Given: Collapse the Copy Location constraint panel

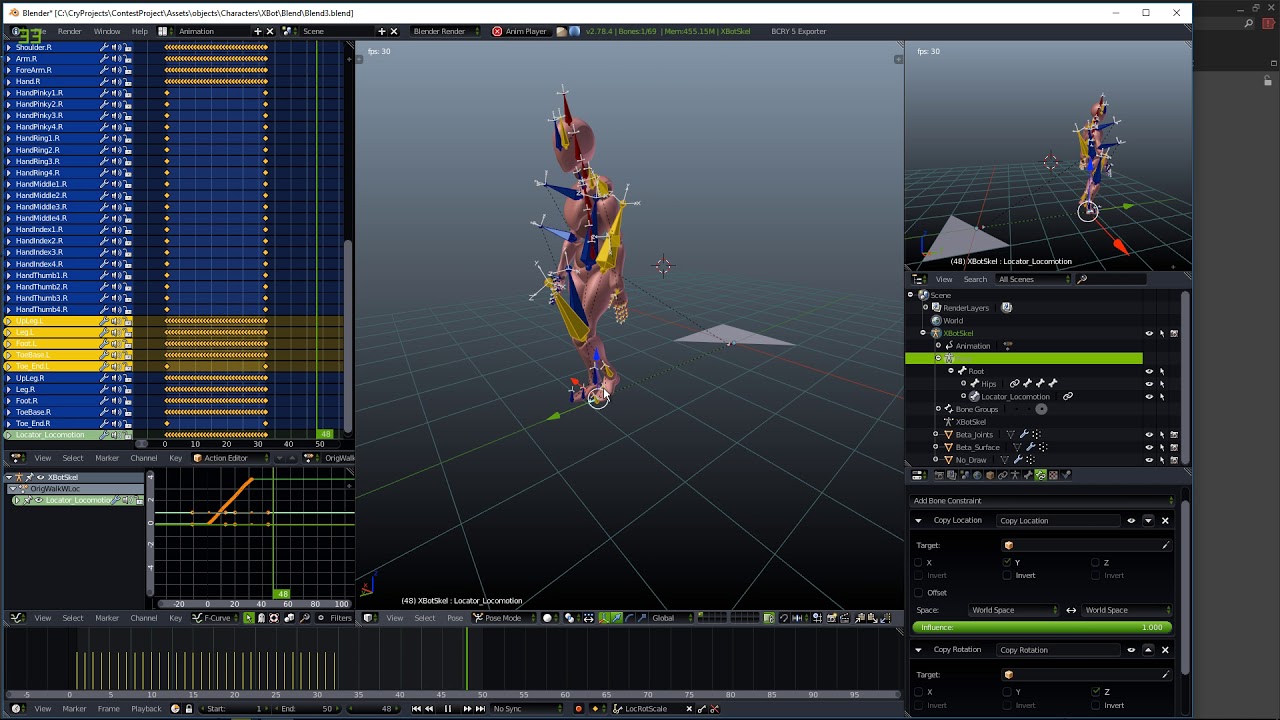Looking at the screenshot, I should [918, 521].
